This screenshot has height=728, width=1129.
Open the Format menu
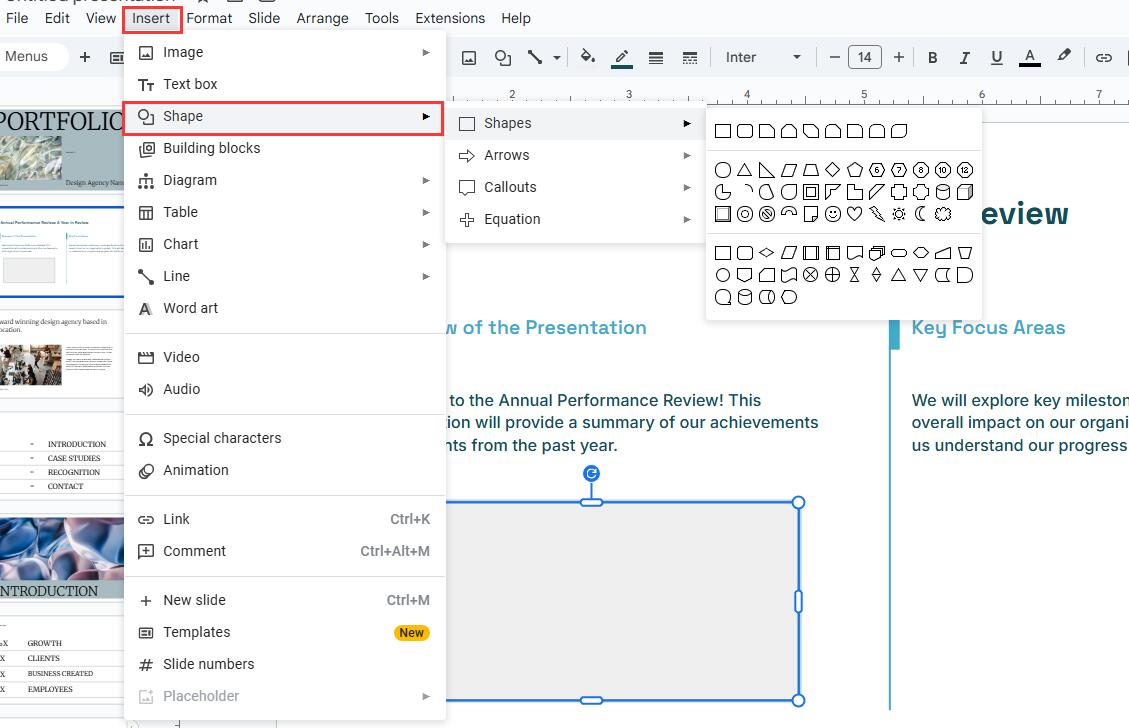[x=209, y=18]
